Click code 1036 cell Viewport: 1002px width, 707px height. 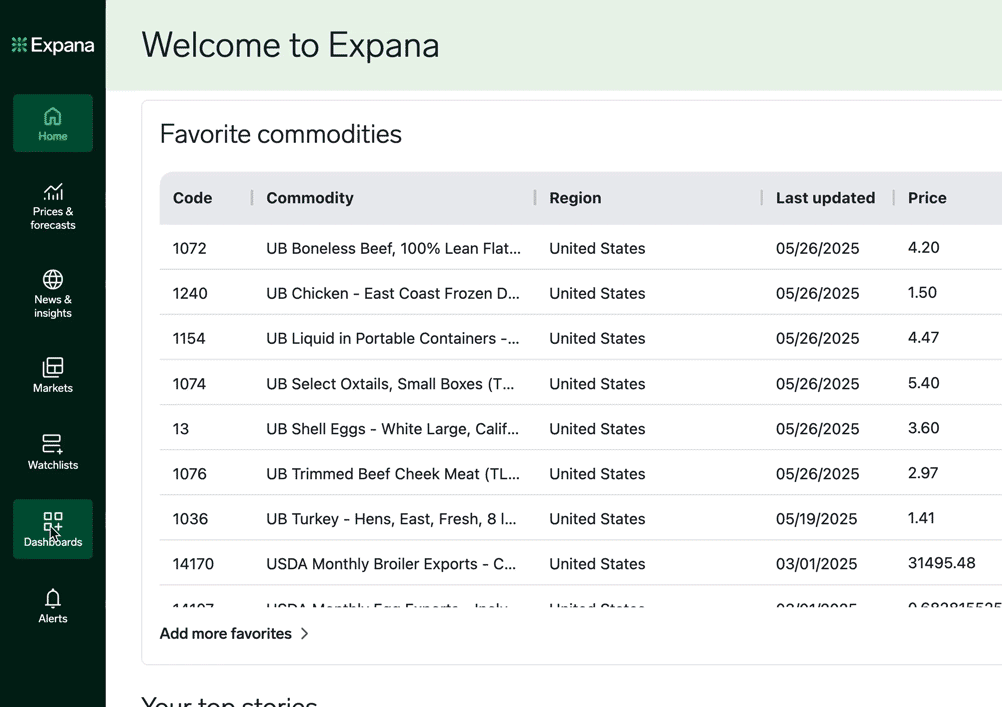click(190, 519)
